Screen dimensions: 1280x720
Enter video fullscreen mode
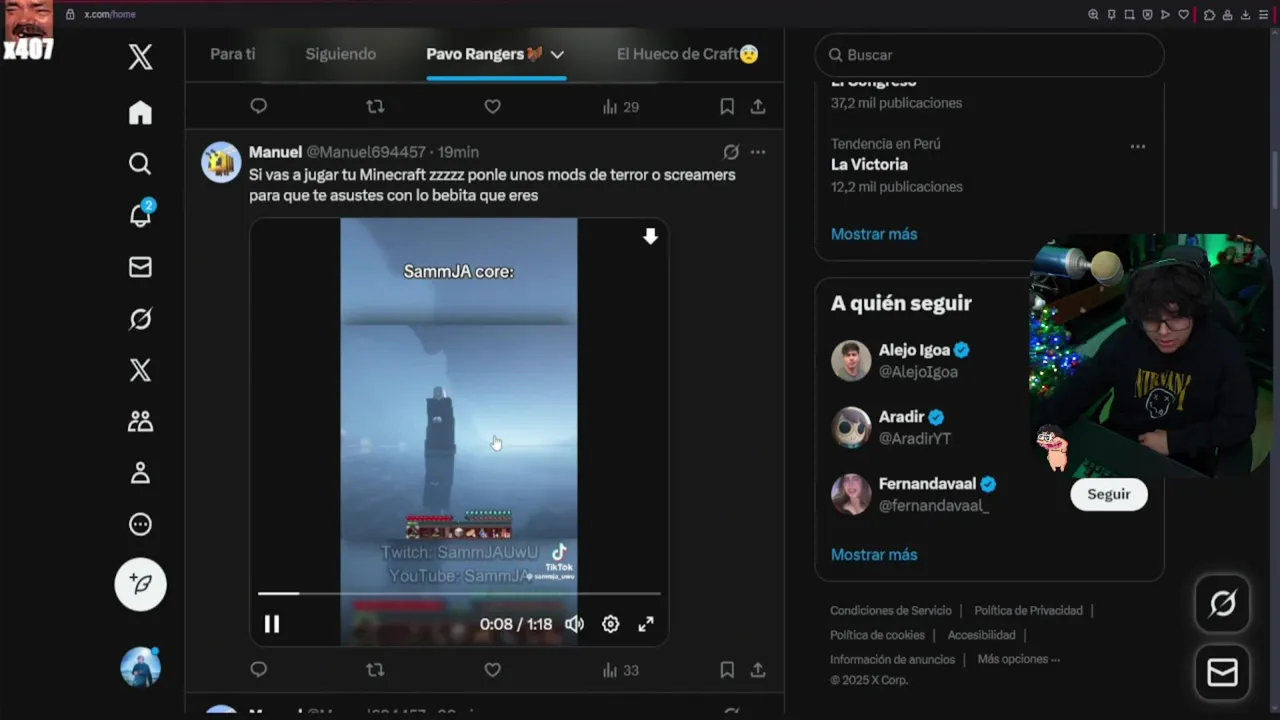click(646, 624)
